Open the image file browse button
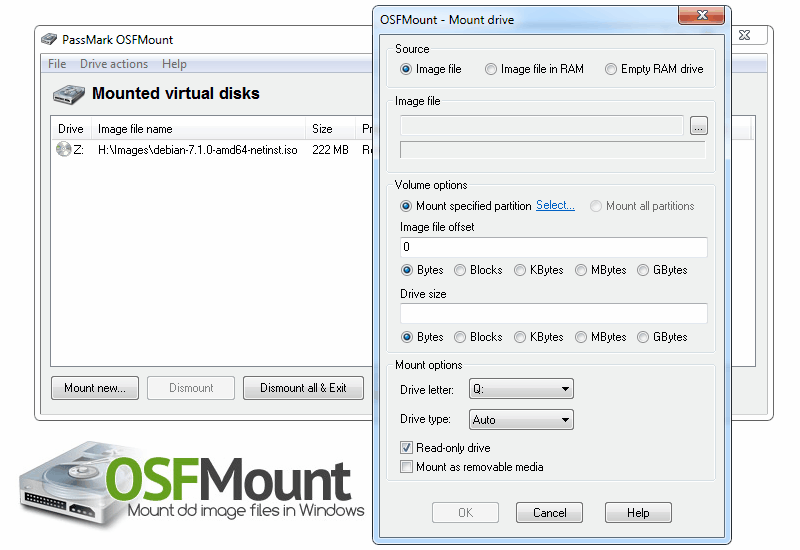 click(x=698, y=126)
